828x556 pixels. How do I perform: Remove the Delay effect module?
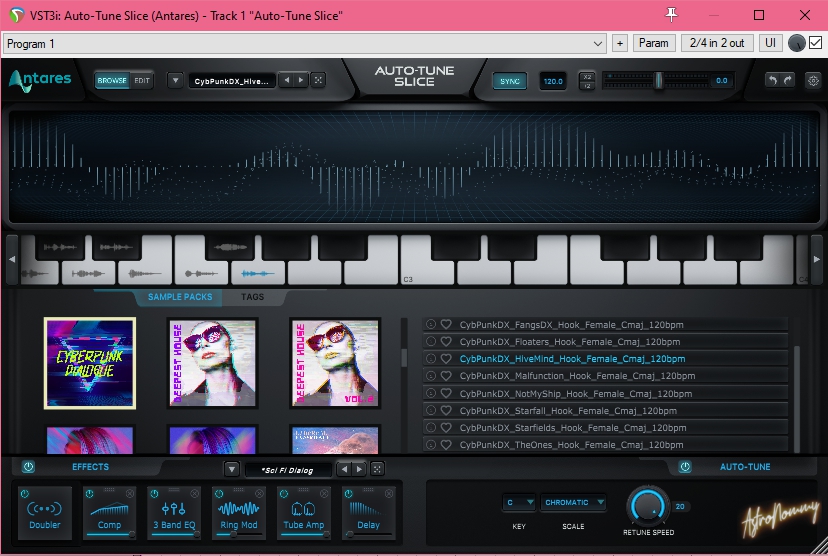click(389, 493)
